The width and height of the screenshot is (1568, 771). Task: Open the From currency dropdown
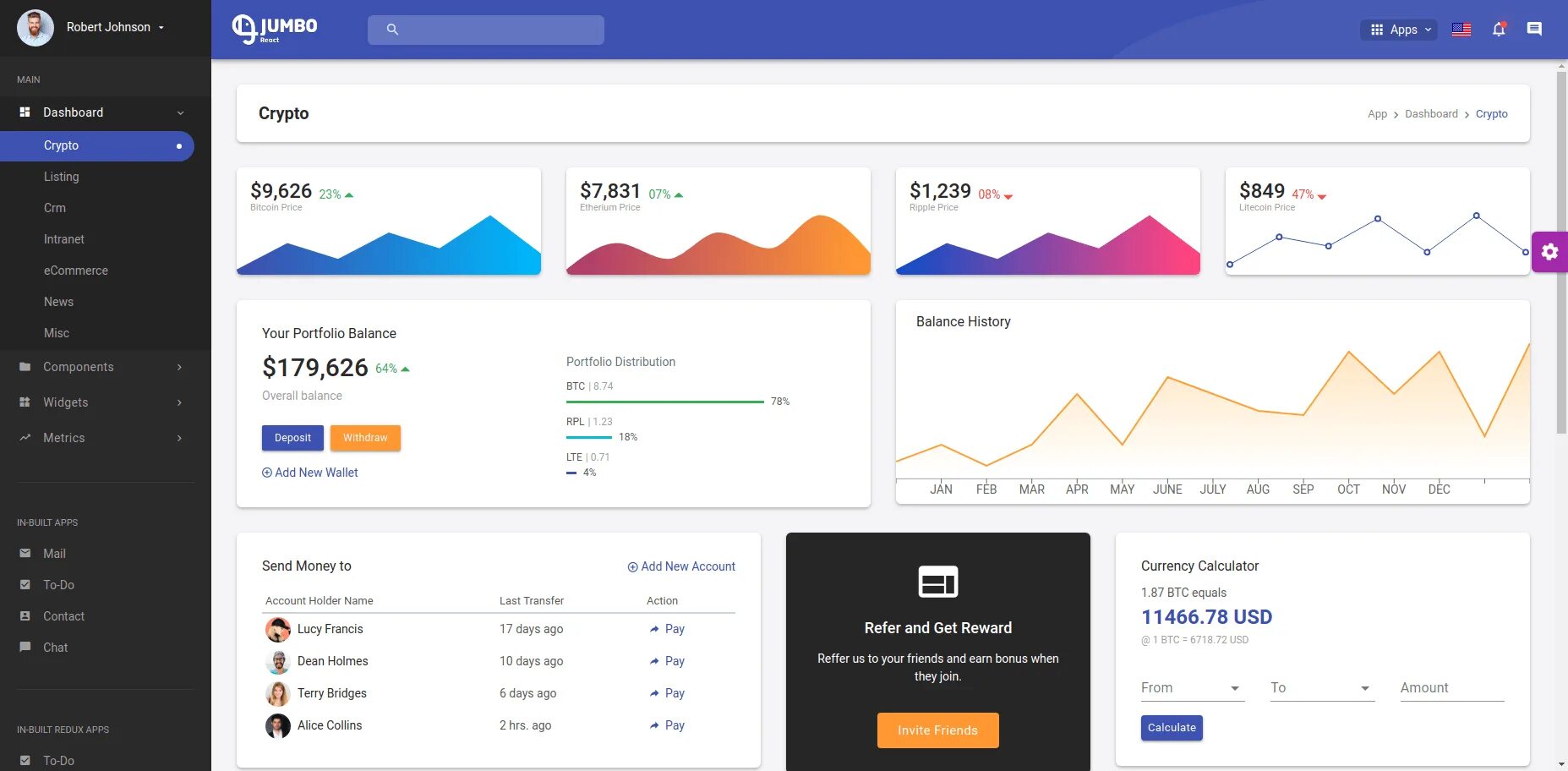click(1193, 688)
